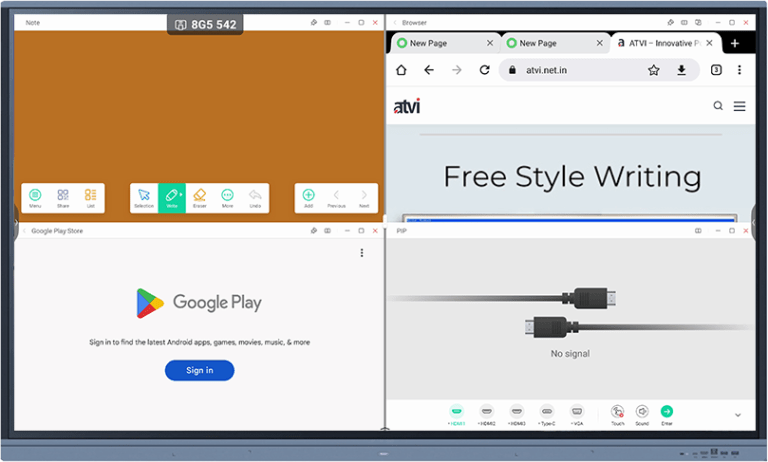Reload the atvi.net.in page
Image resolution: width=768 pixels, height=462 pixels.
pos(484,70)
